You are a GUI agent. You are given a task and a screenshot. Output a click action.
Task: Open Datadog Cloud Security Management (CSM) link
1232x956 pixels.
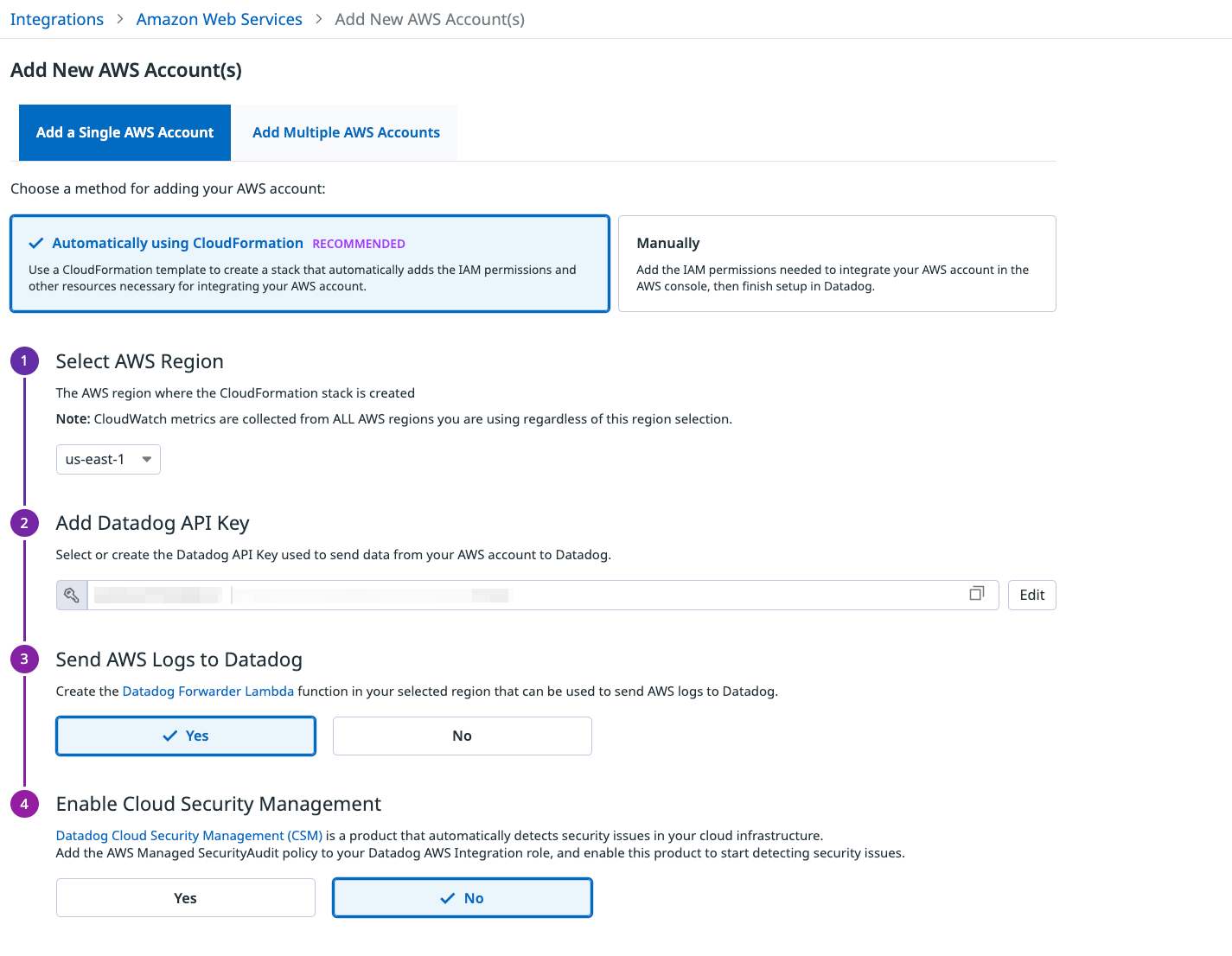tap(189, 836)
